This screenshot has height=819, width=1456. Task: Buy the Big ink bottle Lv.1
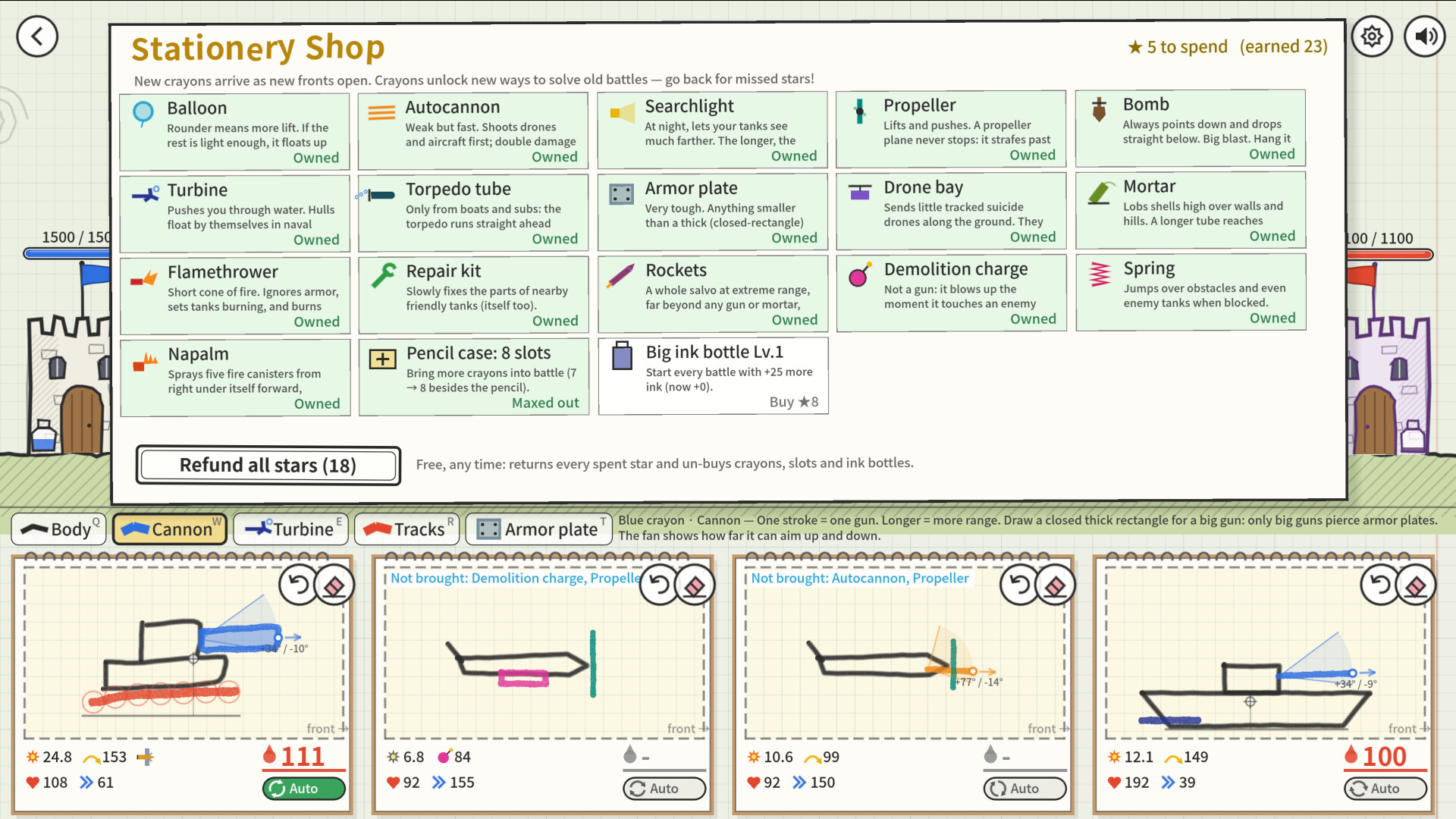pos(714,376)
